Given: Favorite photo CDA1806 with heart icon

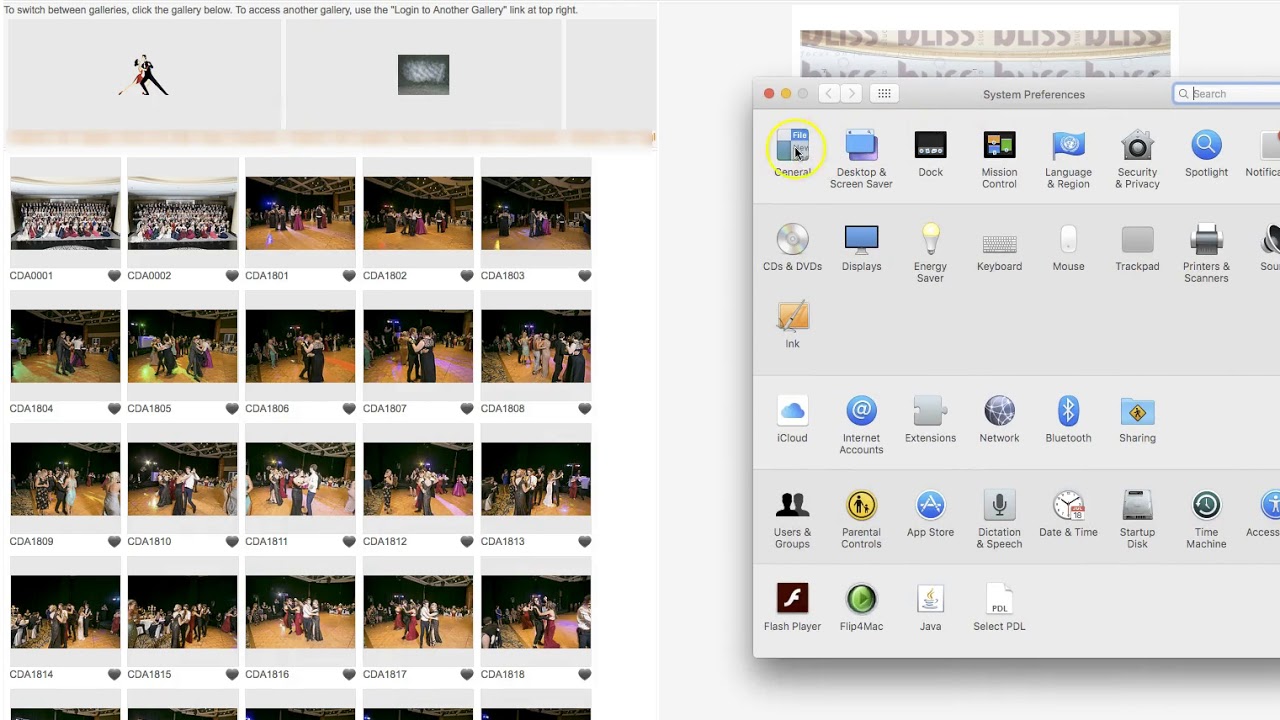Looking at the screenshot, I should click(349, 409).
